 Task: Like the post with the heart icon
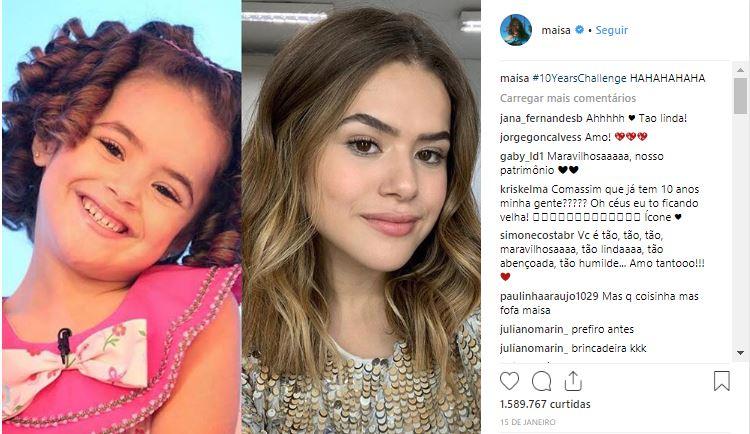[x=509, y=381]
